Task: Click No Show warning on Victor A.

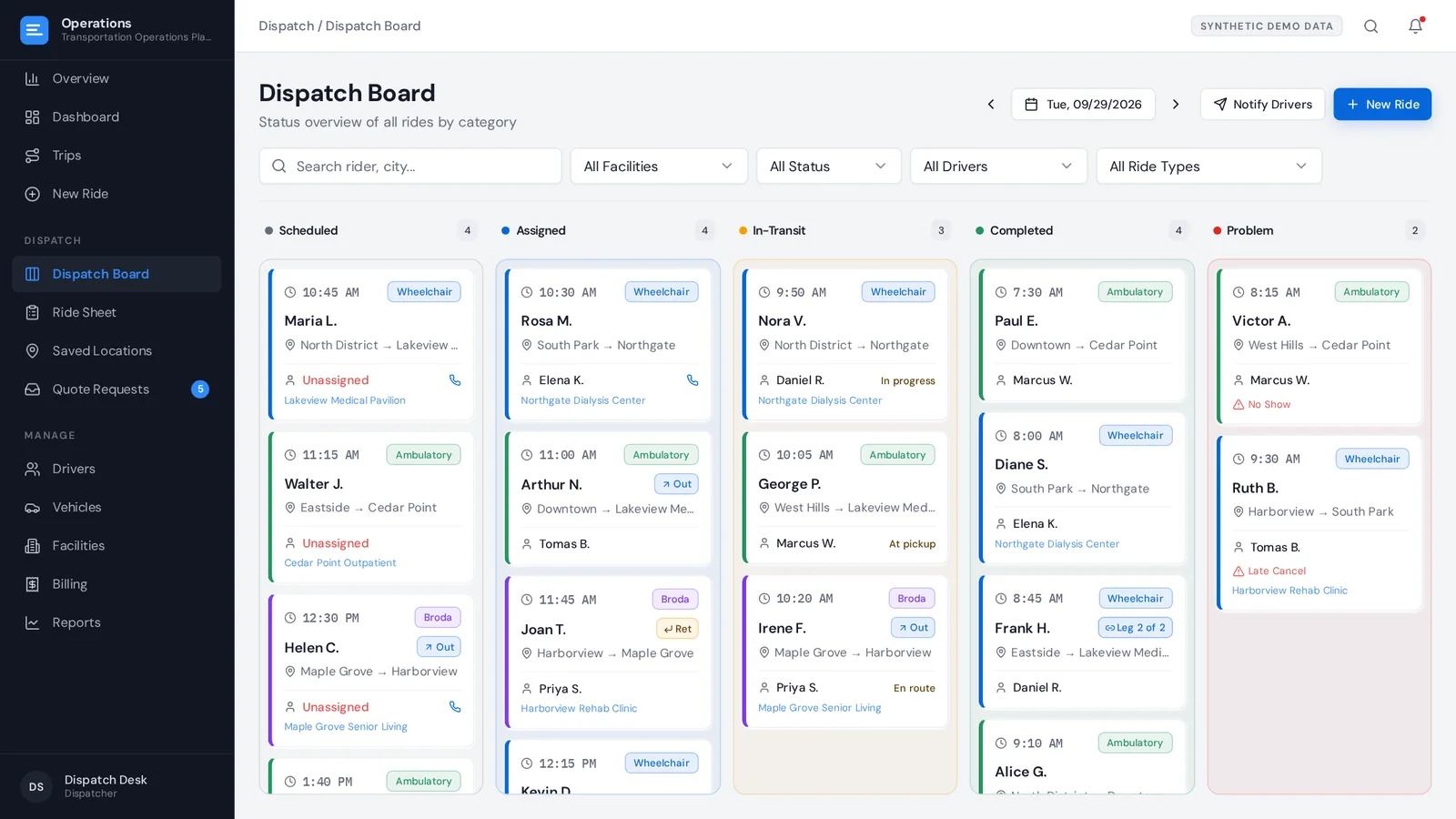Action: (1261, 405)
